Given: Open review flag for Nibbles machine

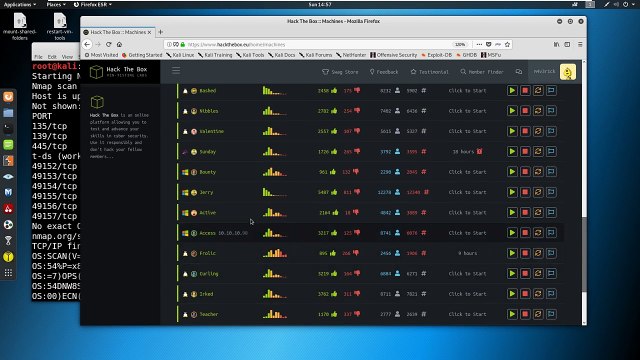Looking at the screenshot, I should click(551, 111).
